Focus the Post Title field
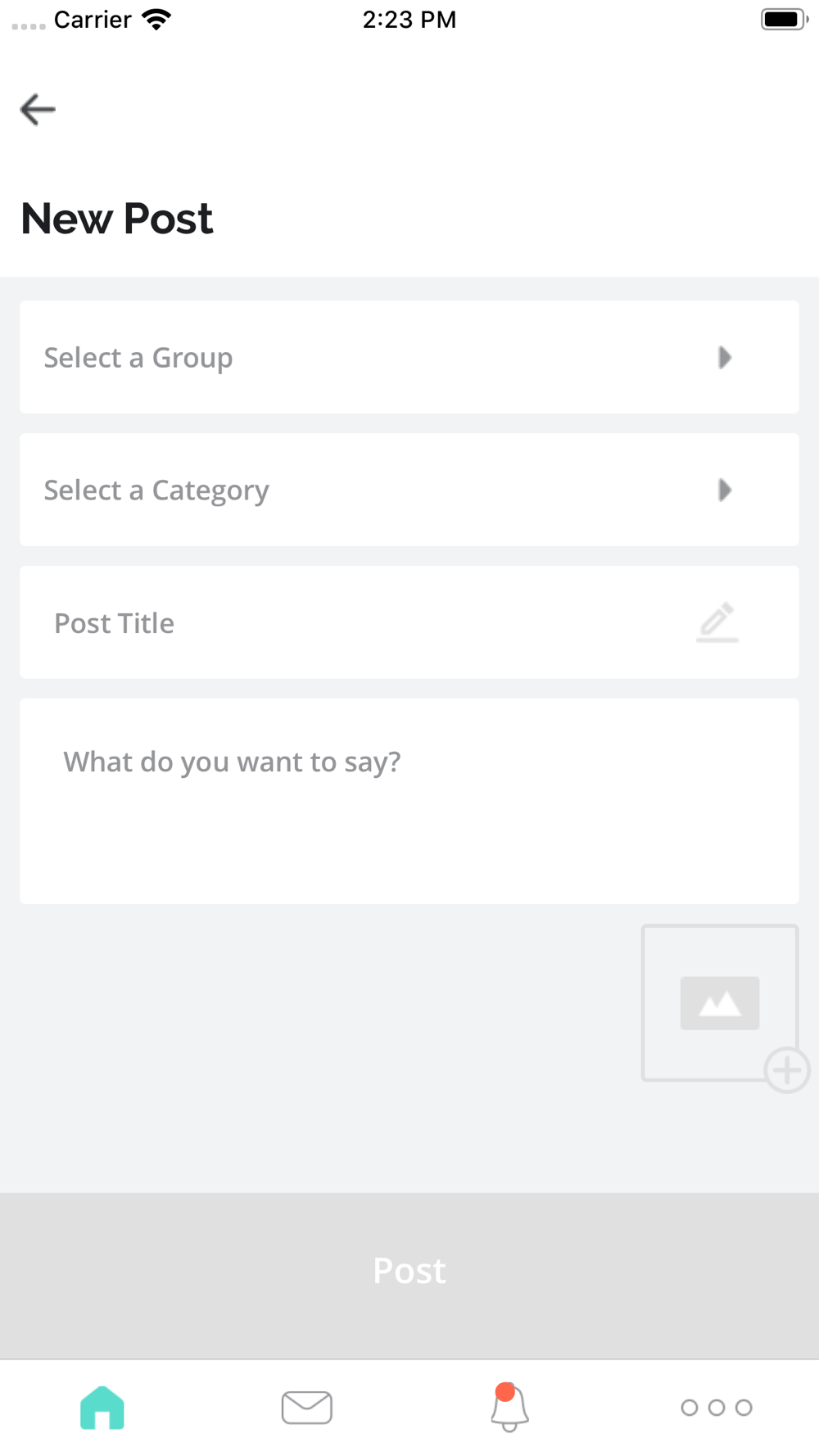The width and height of the screenshot is (819, 1456). tap(409, 622)
